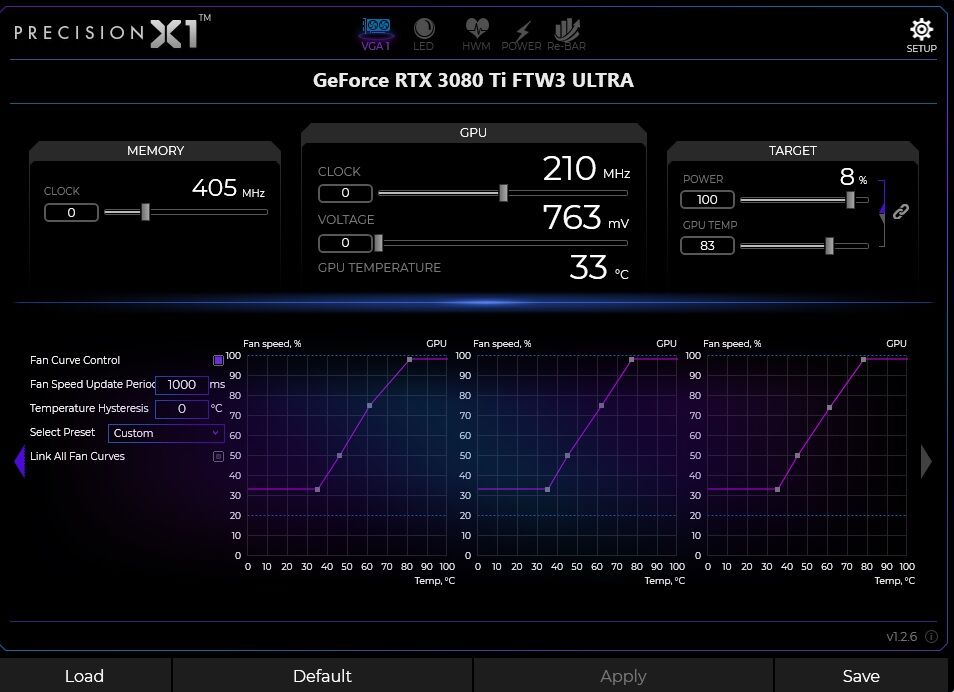Select the first fan curve's 50% control point
This screenshot has width=954, height=692.
[x=339, y=455]
